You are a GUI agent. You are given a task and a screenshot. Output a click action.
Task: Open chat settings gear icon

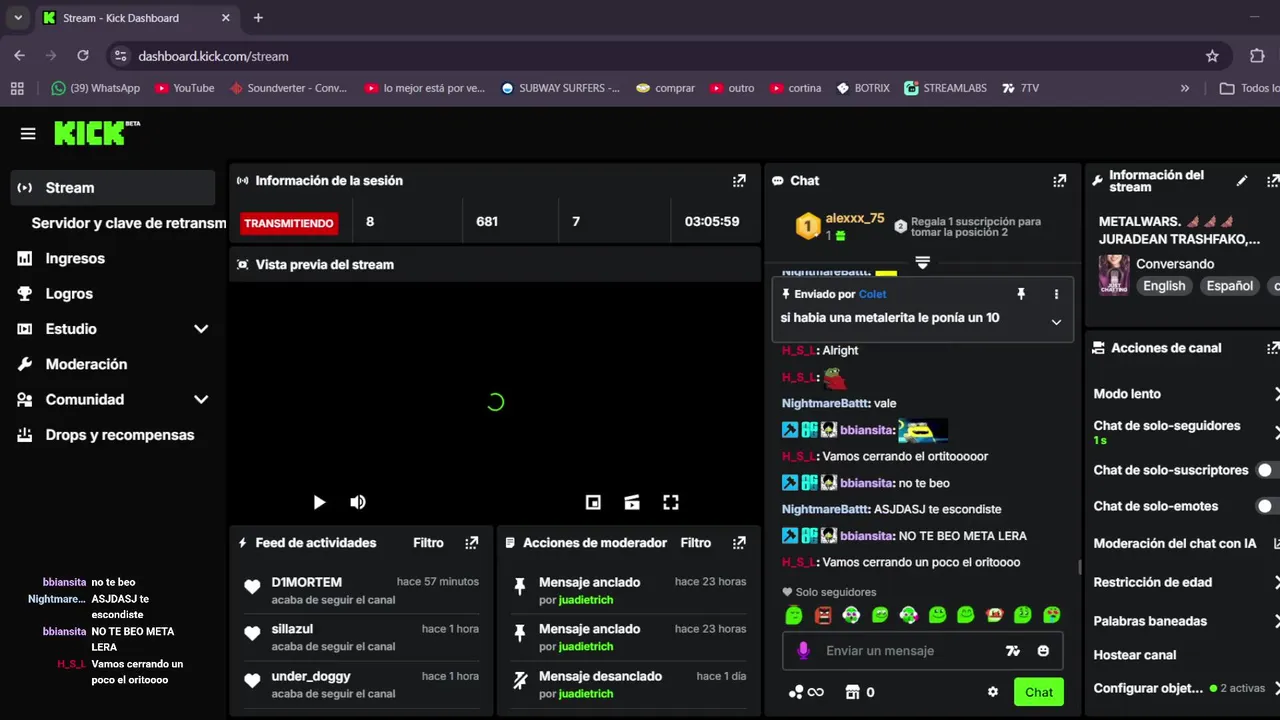click(993, 692)
